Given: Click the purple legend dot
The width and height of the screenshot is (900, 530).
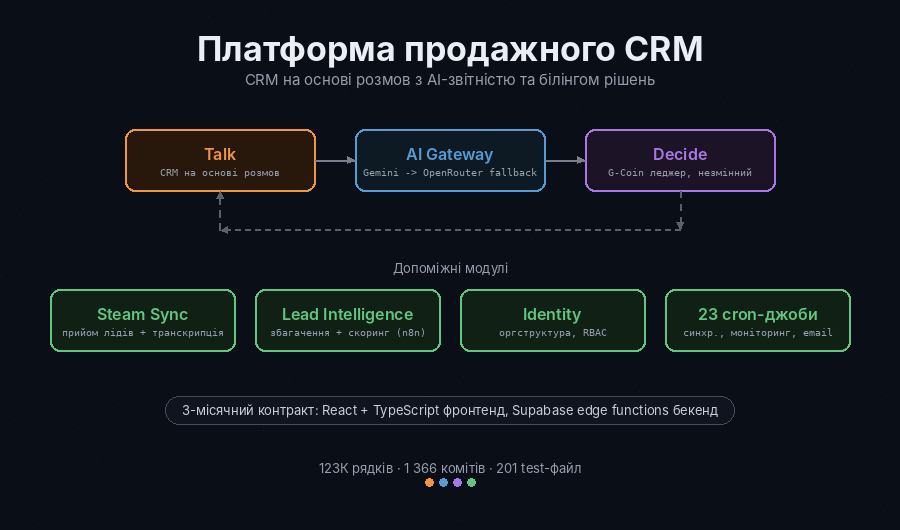Looking at the screenshot, I should 457,482.
